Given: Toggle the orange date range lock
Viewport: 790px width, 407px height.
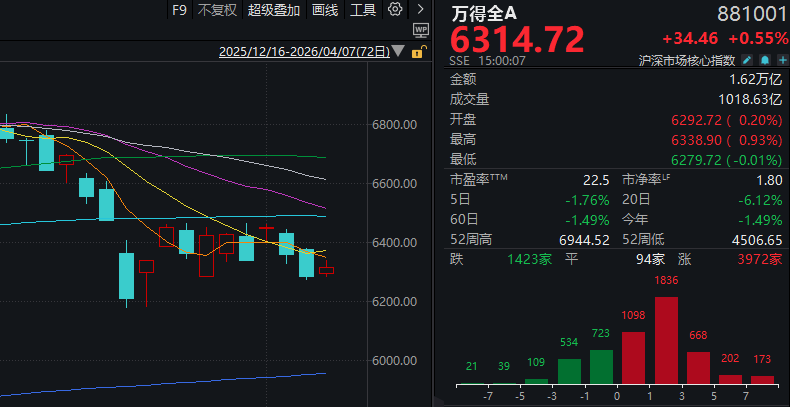Looking at the screenshot, I should pyautogui.click(x=417, y=51).
